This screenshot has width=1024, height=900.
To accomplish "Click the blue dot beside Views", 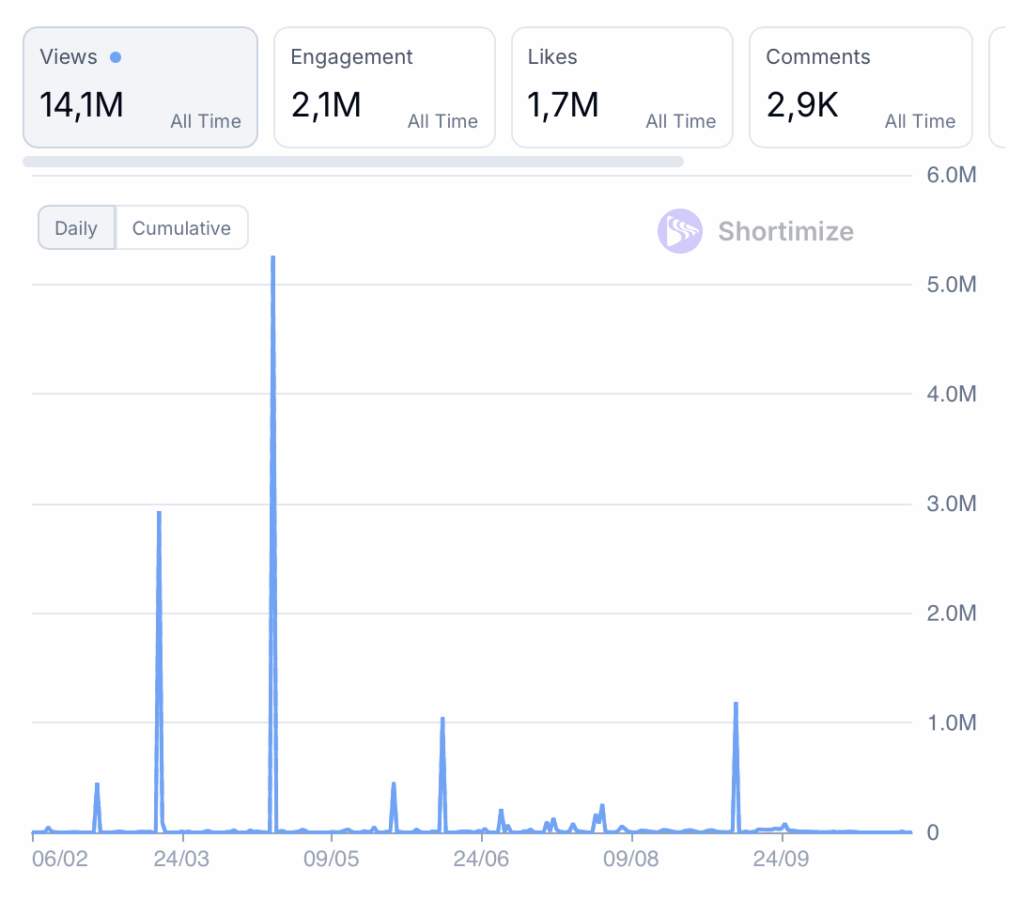I will (116, 57).
